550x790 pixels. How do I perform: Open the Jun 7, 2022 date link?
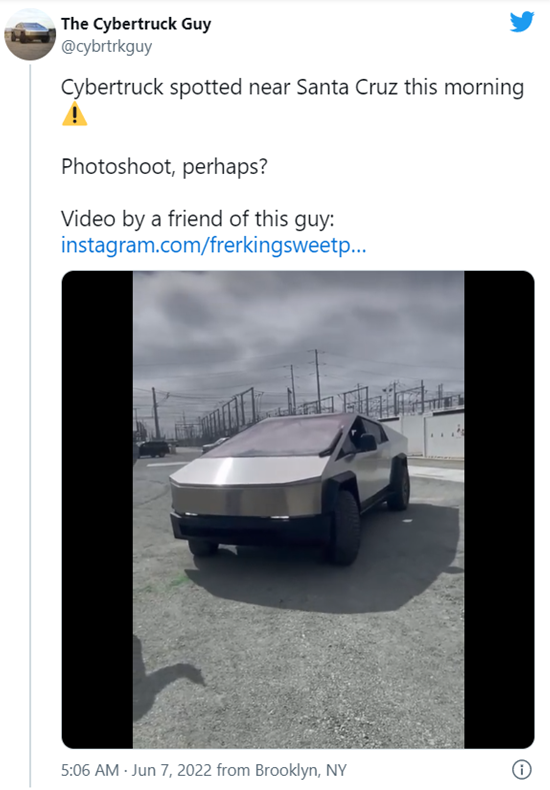click(171, 770)
